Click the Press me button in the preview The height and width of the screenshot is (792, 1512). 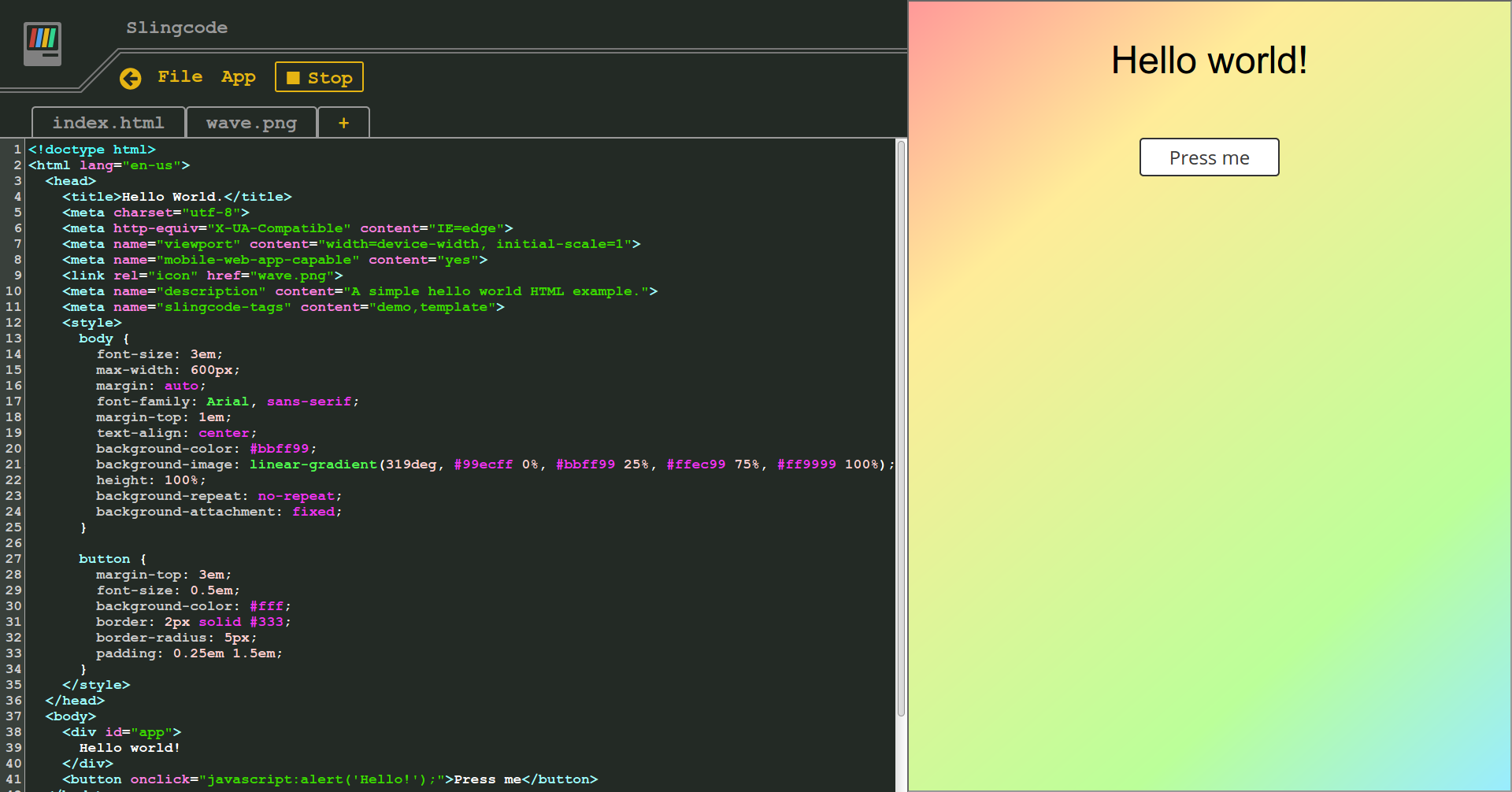pyautogui.click(x=1209, y=157)
